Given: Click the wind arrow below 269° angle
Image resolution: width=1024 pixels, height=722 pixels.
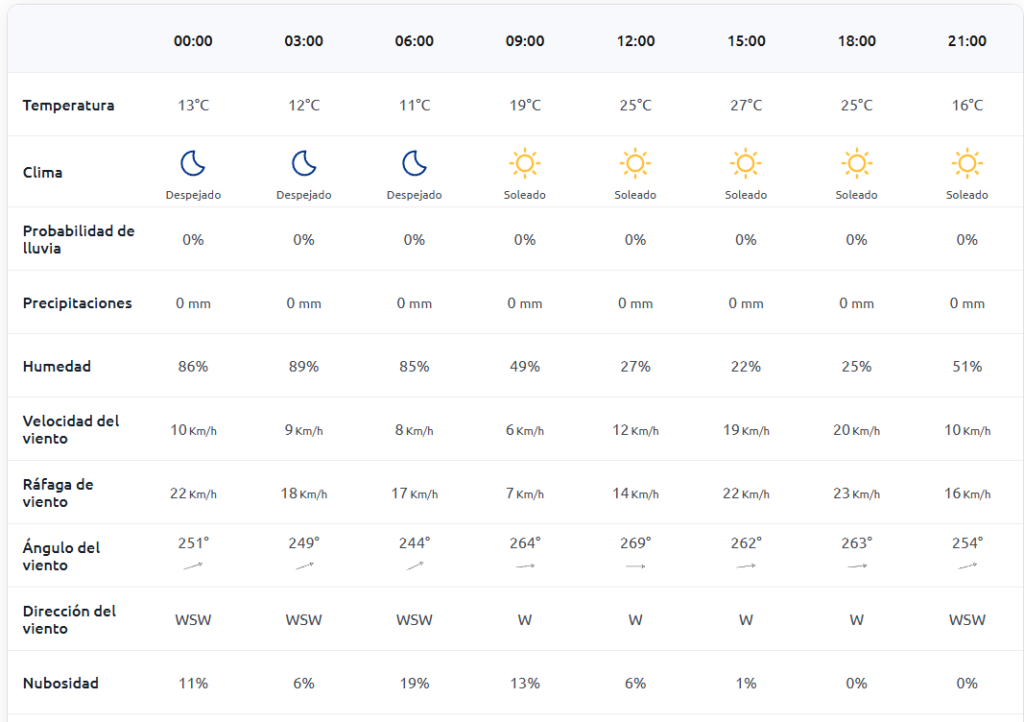Looking at the screenshot, I should (x=635, y=566).
